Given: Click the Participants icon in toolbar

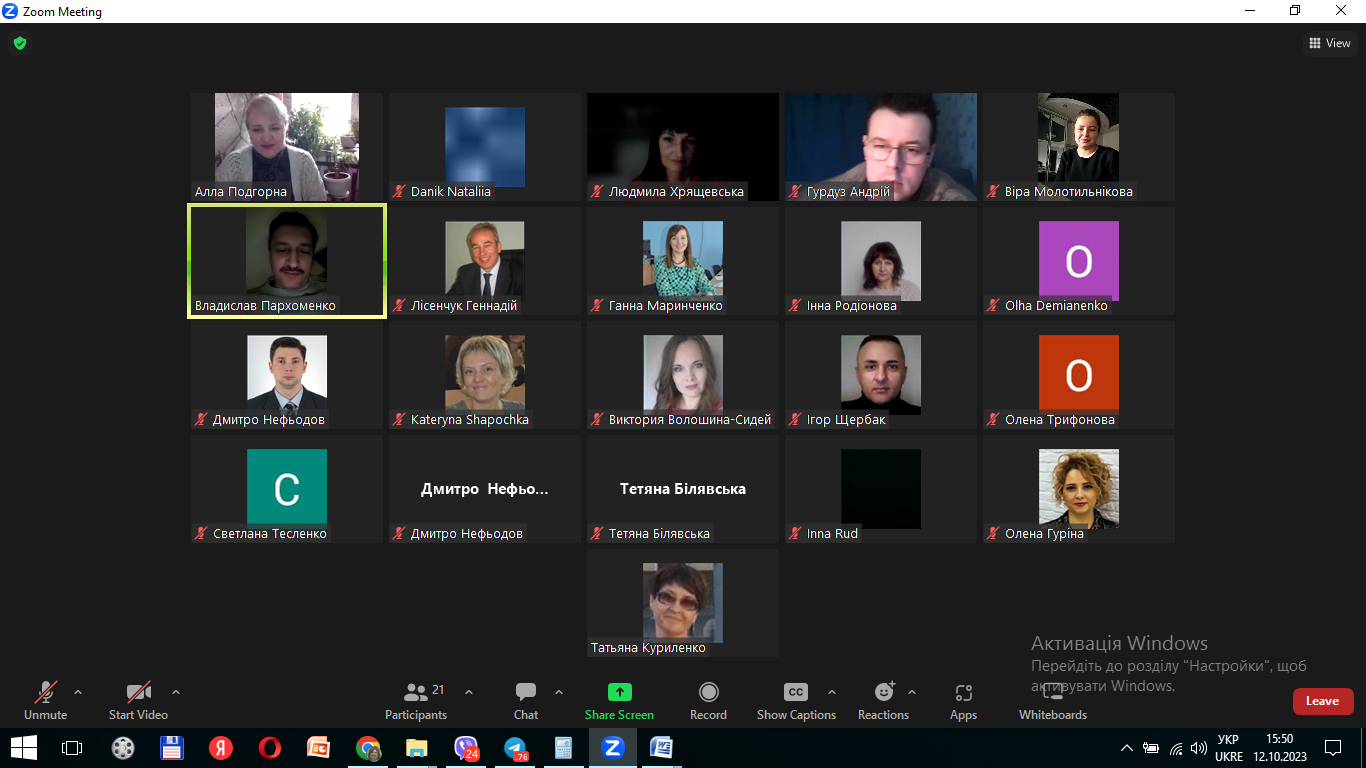Looking at the screenshot, I should click(x=416, y=693).
